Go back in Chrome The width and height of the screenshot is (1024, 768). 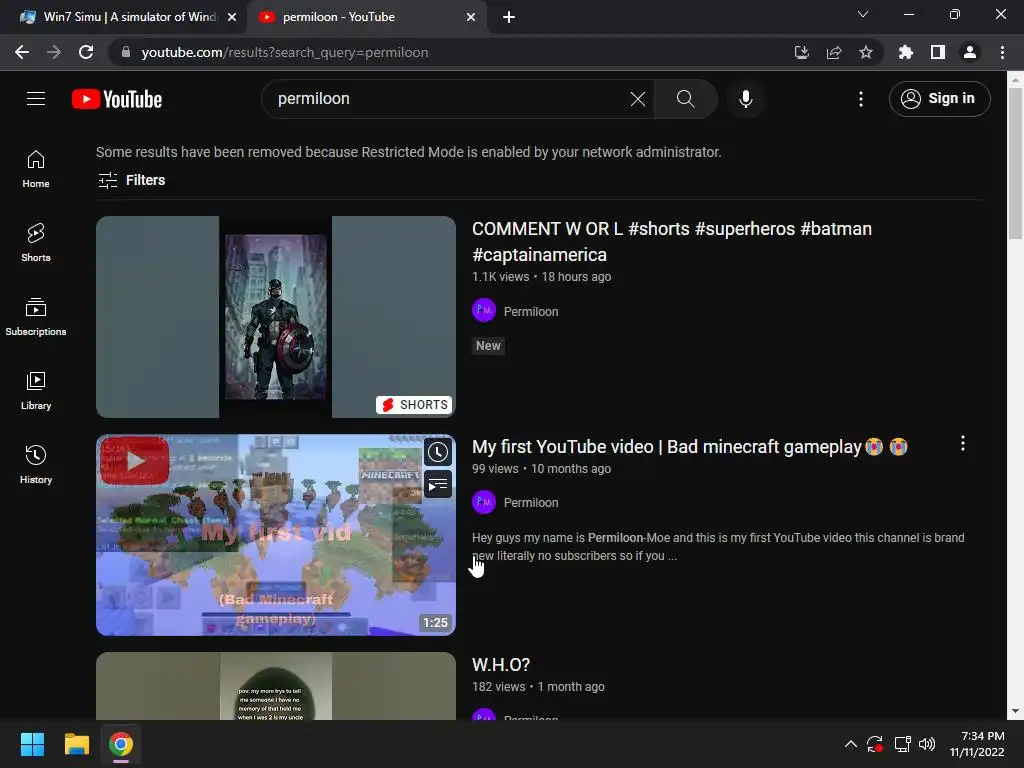pos(22,52)
